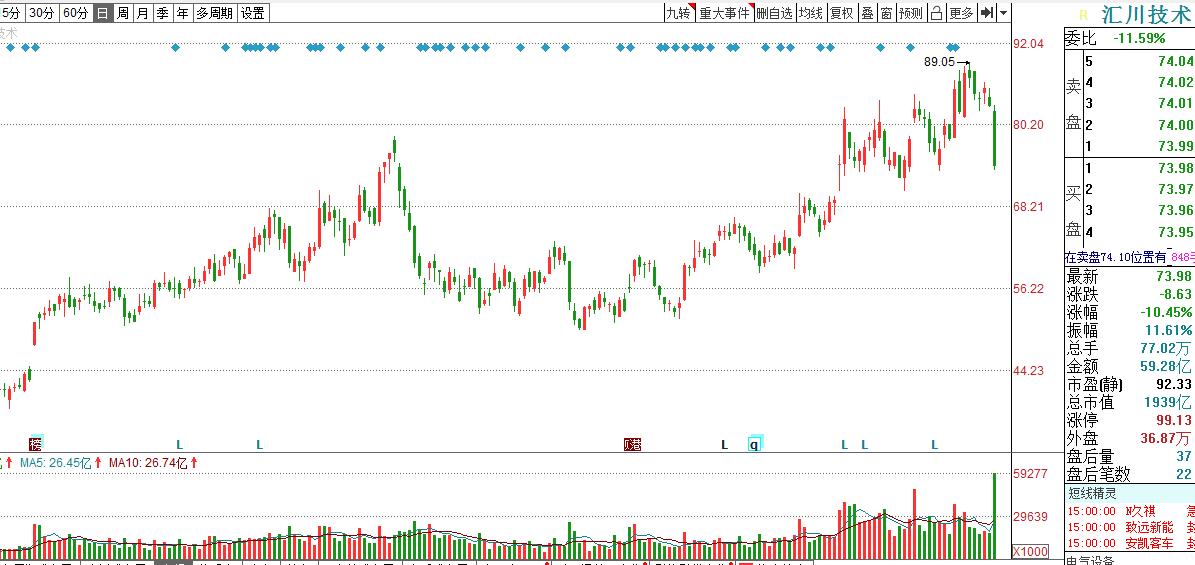This screenshot has width=1195, height=565.
Task: Click the 窗 window layout button
Action: click(x=886, y=12)
